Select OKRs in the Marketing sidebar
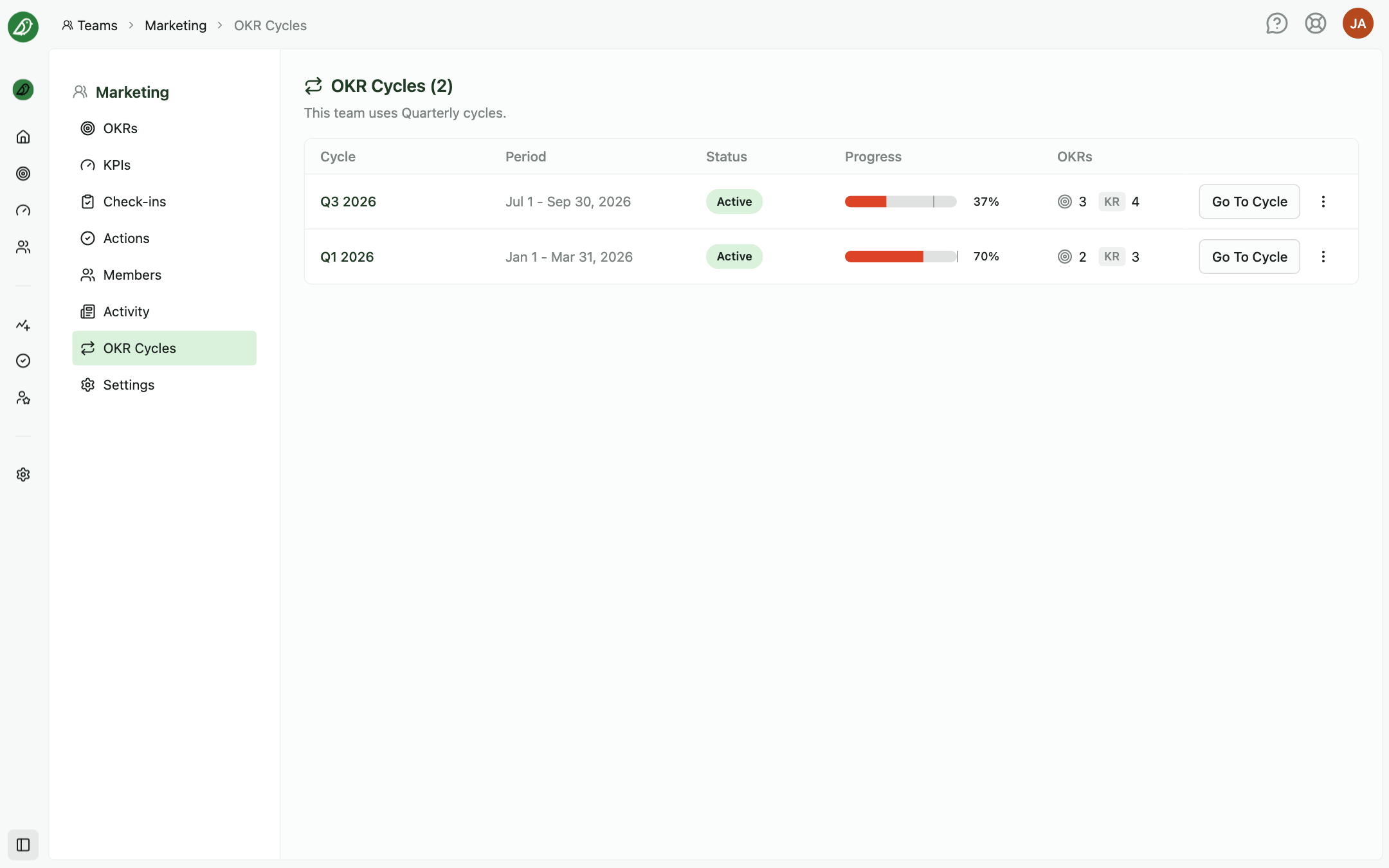This screenshot has height=868, width=1389. pyautogui.click(x=164, y=129)
